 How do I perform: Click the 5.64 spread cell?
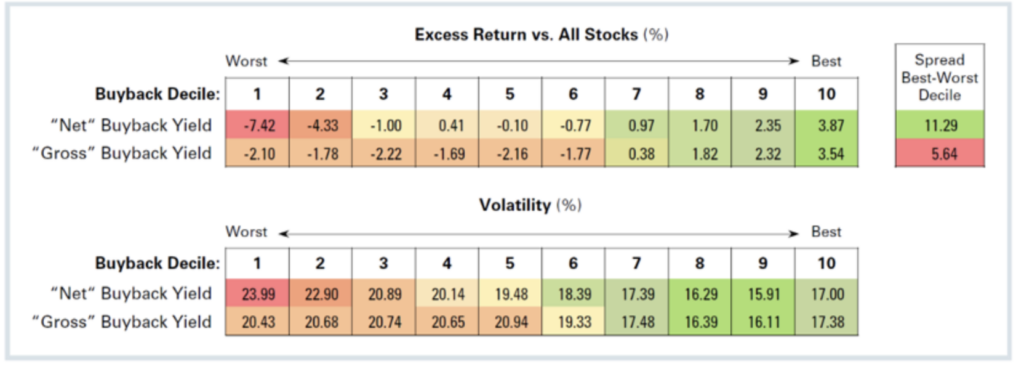[940, 153]
